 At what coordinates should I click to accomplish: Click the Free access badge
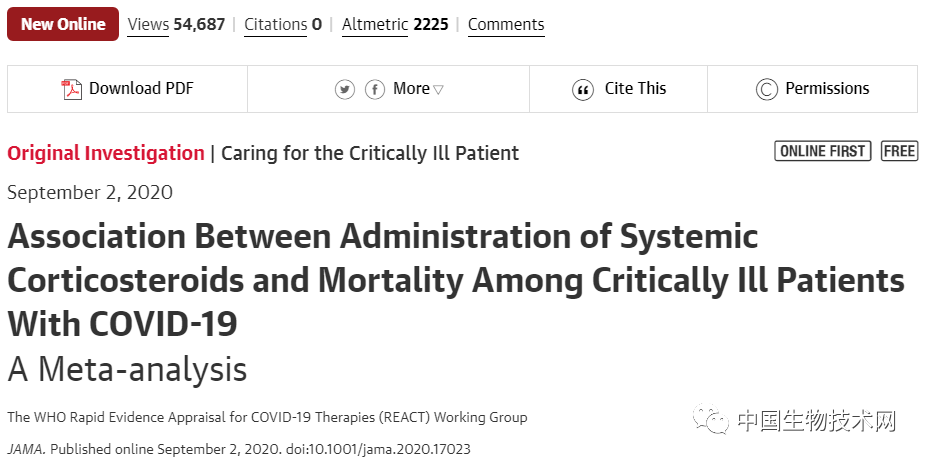(899, 151)
